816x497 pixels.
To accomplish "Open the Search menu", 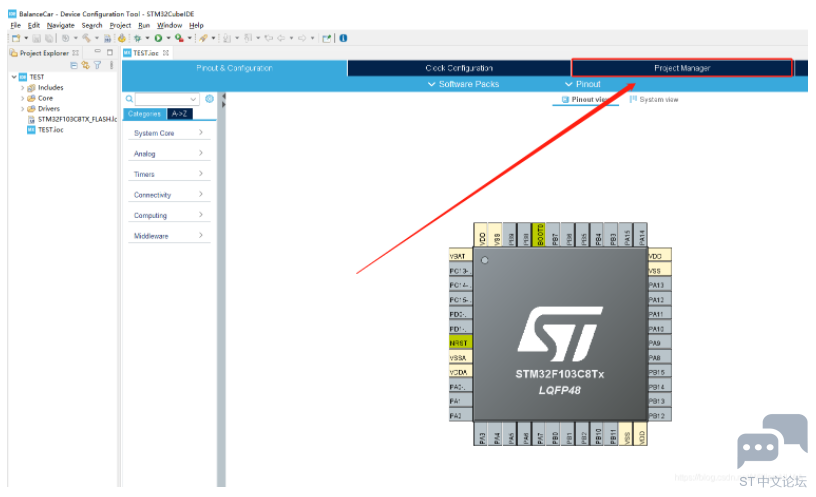I will [92, 26].
